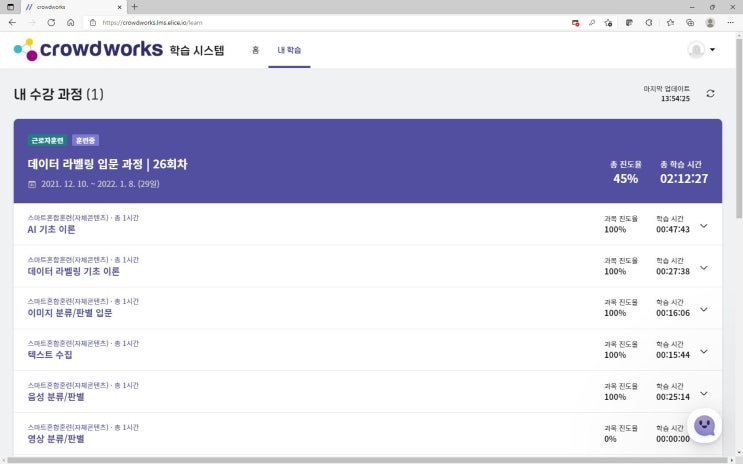The height and width of the screenshot is (464, 743).
Task: Click the refresh update icon beside the timestamp
Action: (710, 94)
